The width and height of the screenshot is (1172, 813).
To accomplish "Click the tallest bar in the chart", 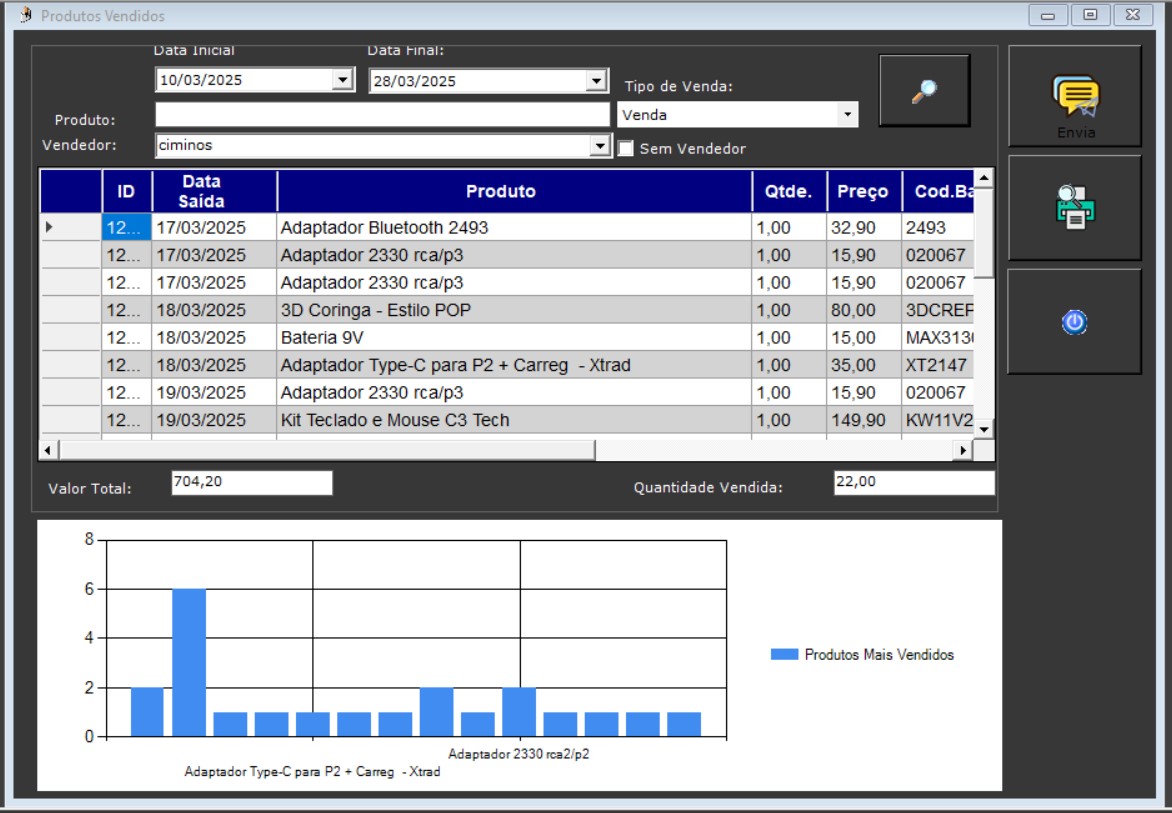I will pyautogui.click(x=189, y=662).
